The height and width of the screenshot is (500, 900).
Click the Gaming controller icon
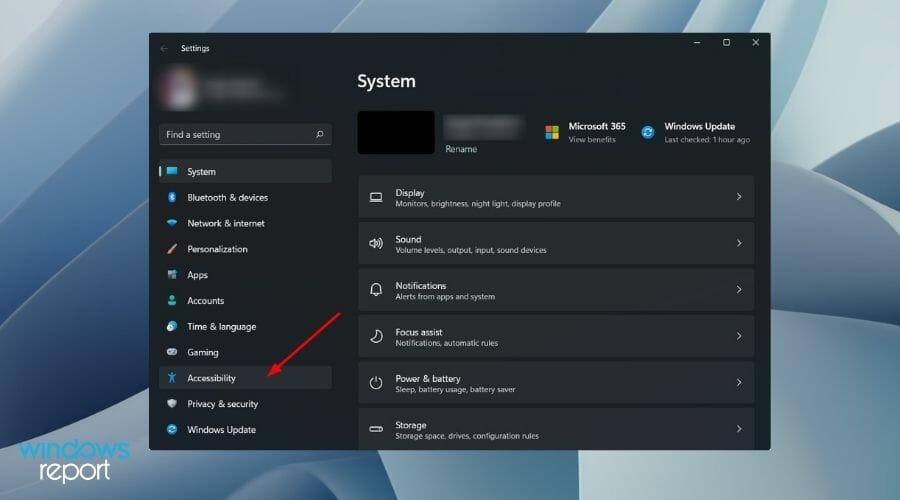(172, 352)
